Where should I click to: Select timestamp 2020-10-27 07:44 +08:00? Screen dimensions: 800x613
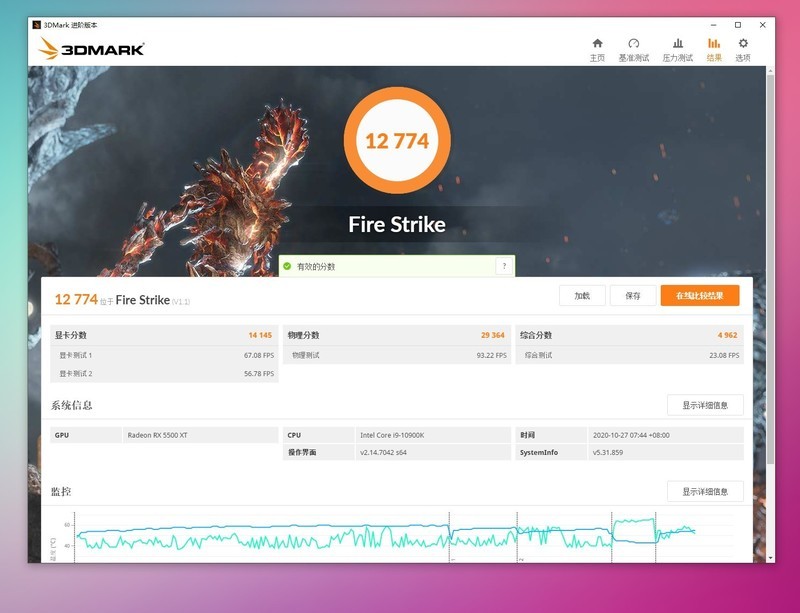tap(631, 435)
